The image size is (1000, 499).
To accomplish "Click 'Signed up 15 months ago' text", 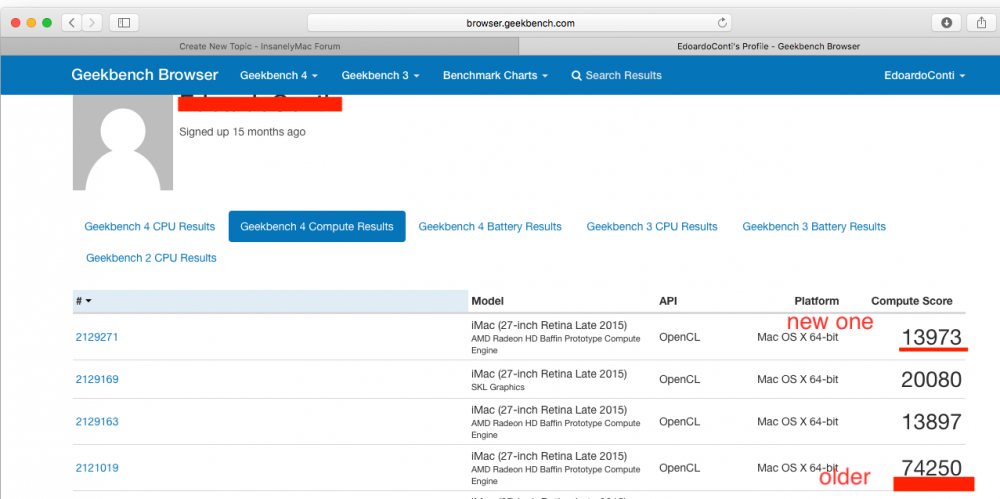I will [242, 132].
